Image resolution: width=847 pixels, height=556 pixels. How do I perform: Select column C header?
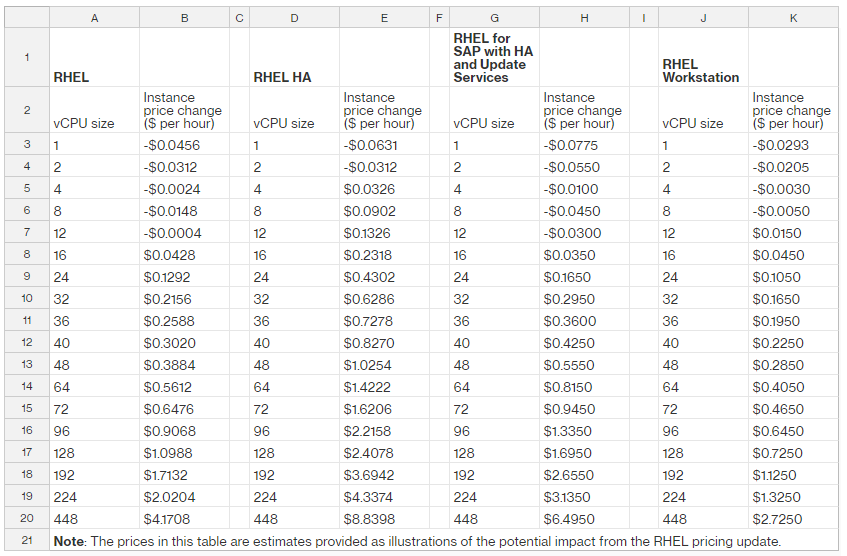click(239, 18)
